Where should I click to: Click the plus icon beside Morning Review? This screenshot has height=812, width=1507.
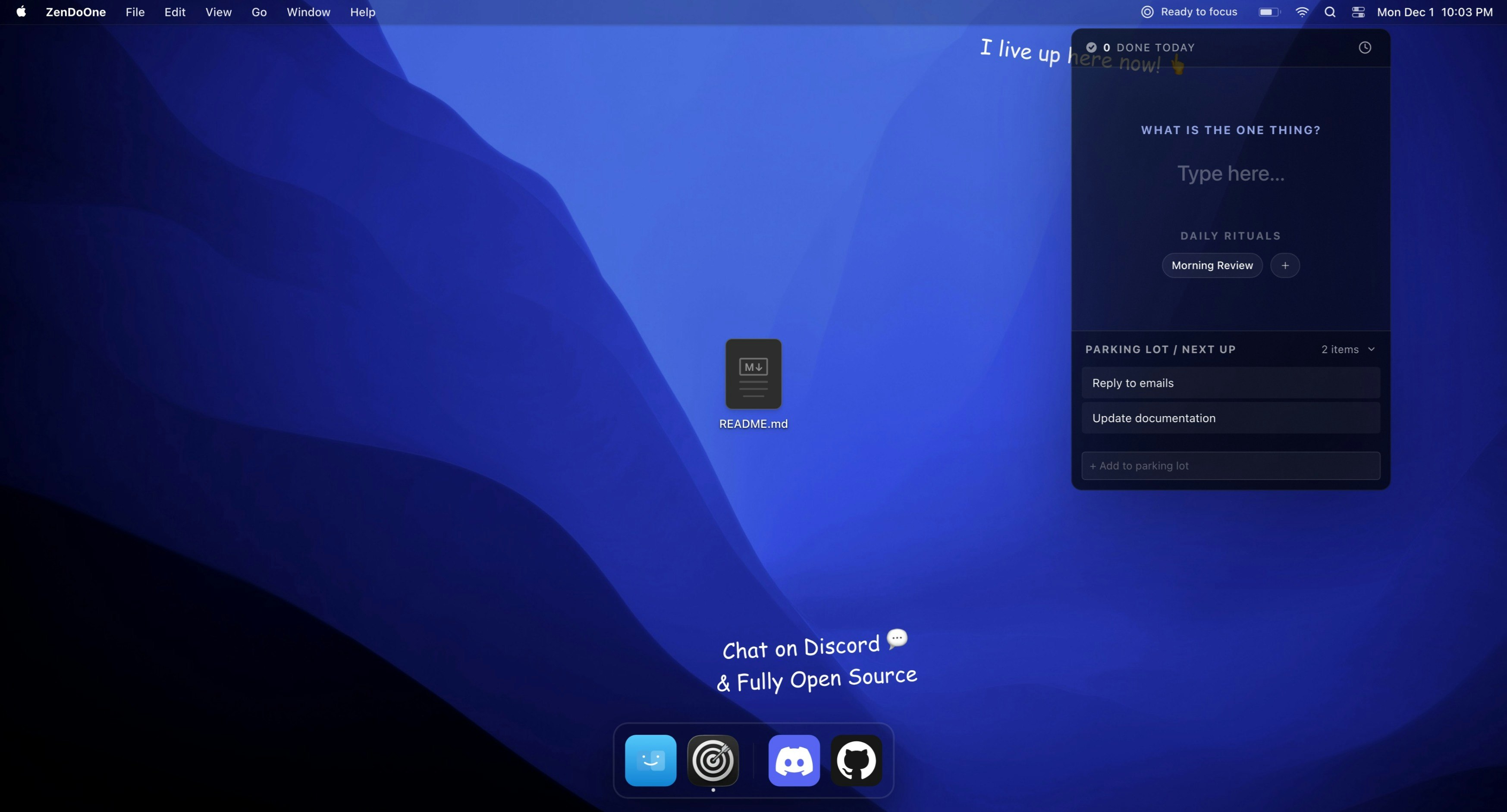1286,265
